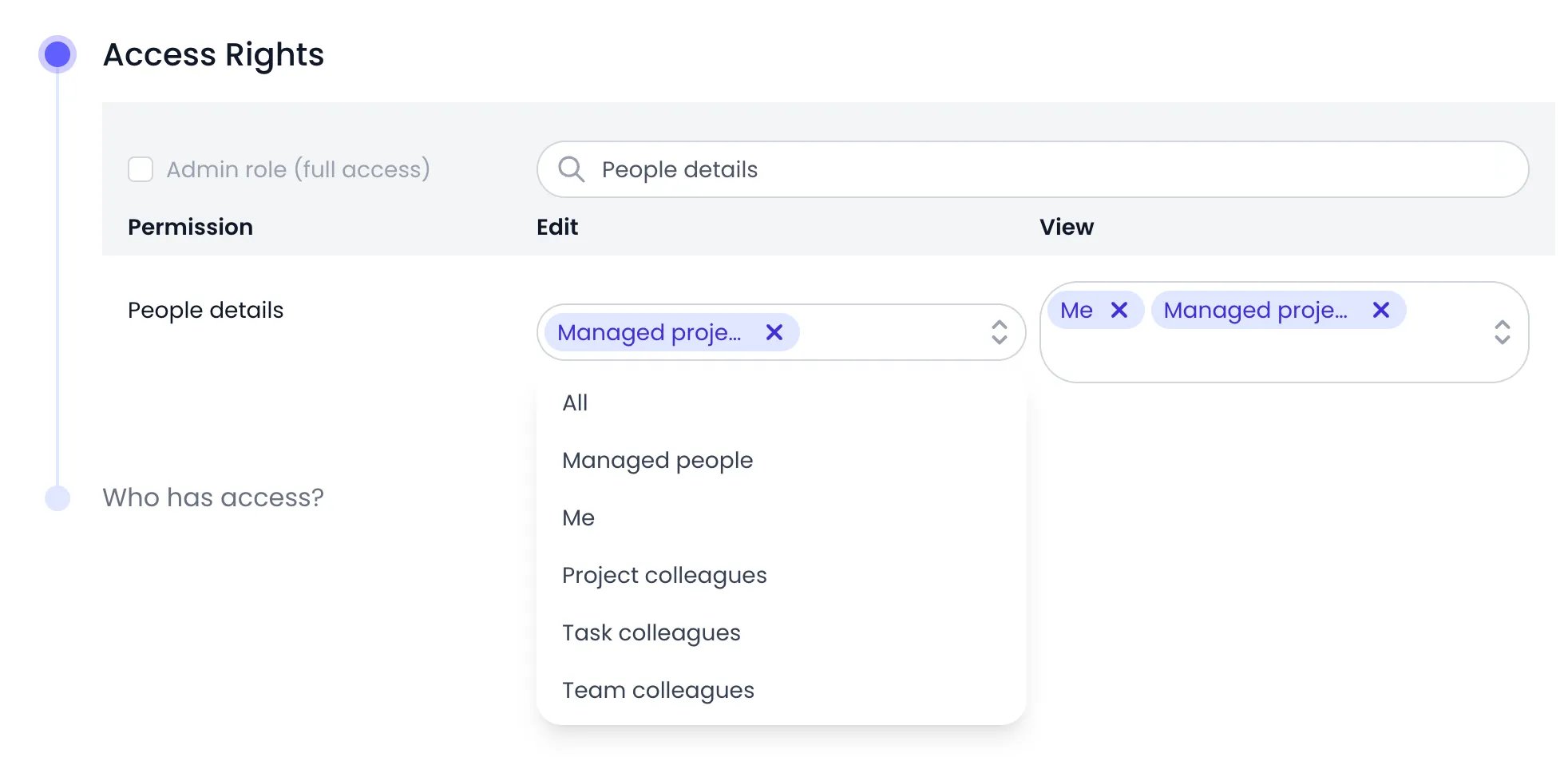Click the Edit column header
This screenshot has width=1568, height=757.
[557, 227]
